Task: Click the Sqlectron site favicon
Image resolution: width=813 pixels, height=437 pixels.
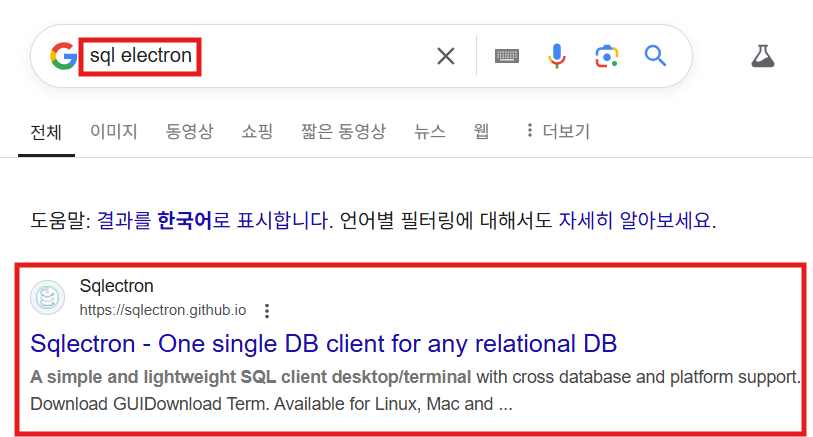Action: click(x=47, y=298)
